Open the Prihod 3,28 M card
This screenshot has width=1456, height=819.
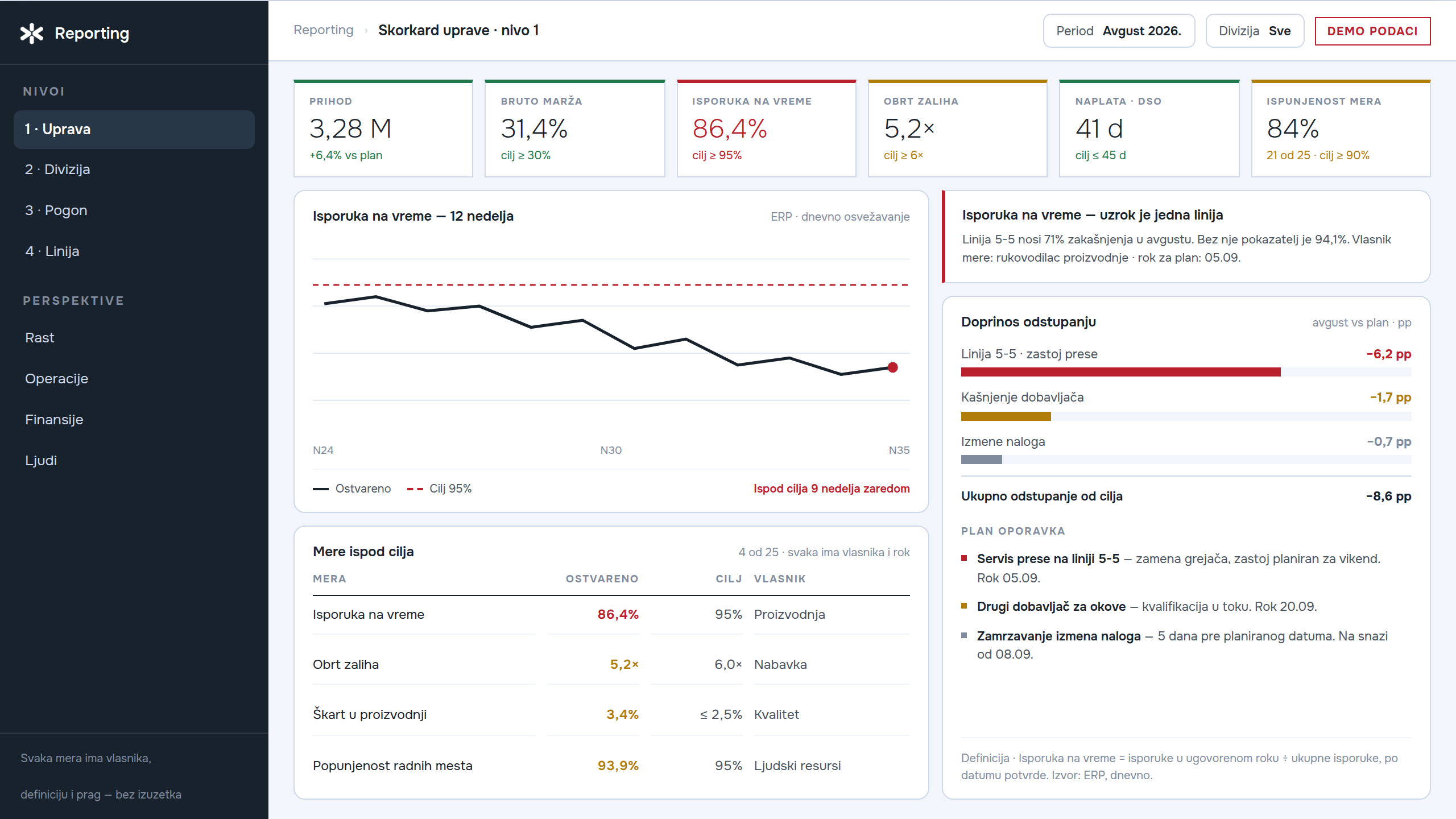tap(383, 129)
